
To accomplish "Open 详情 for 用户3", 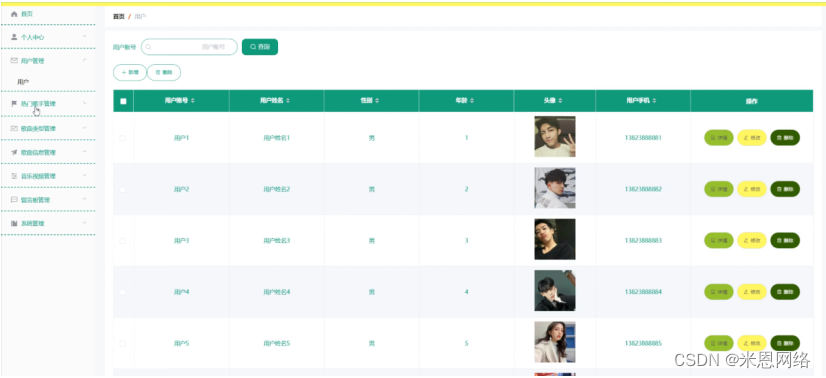I will [719, 241].
